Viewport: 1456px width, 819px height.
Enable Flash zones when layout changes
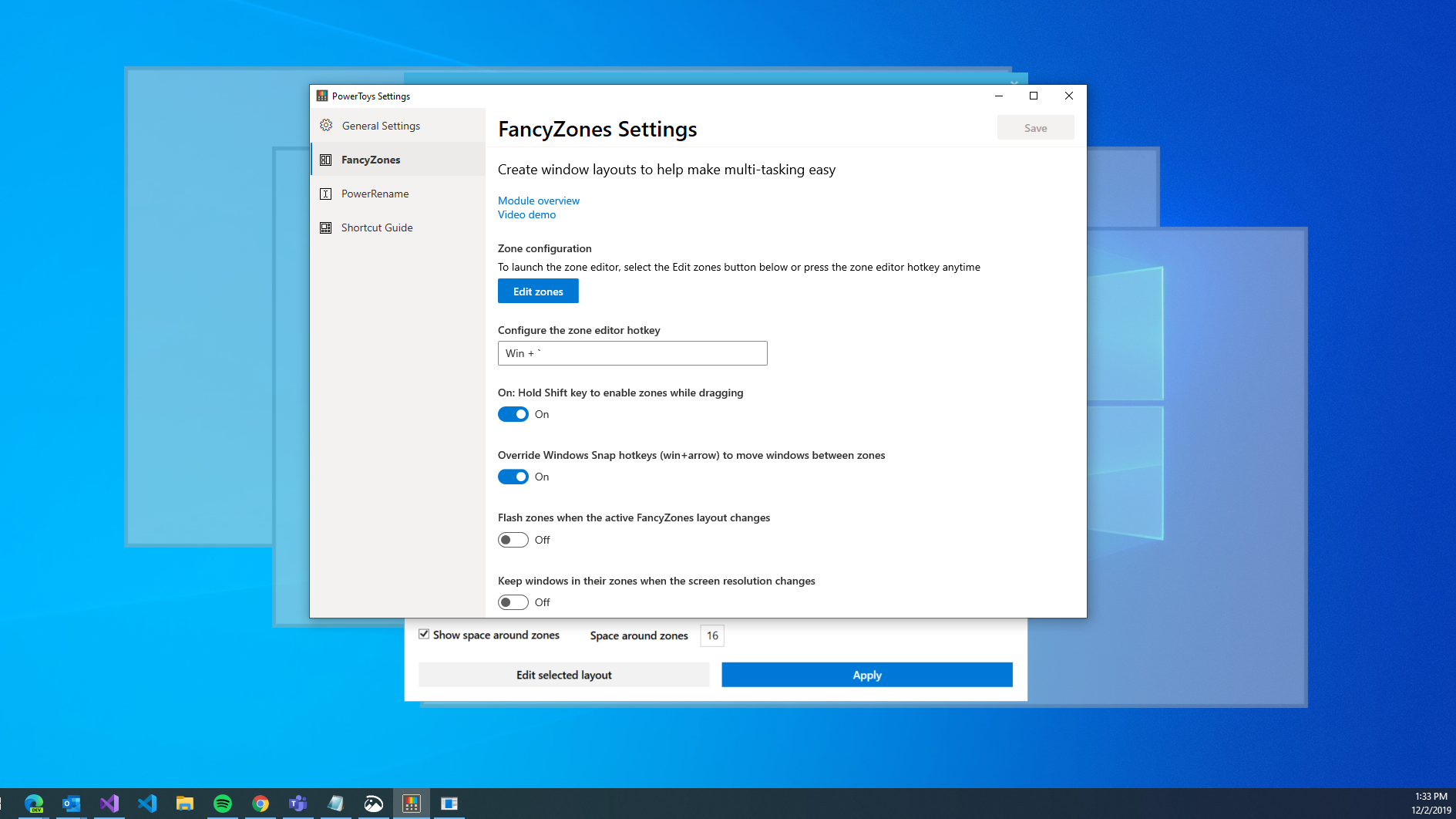(x=513, y=540)
